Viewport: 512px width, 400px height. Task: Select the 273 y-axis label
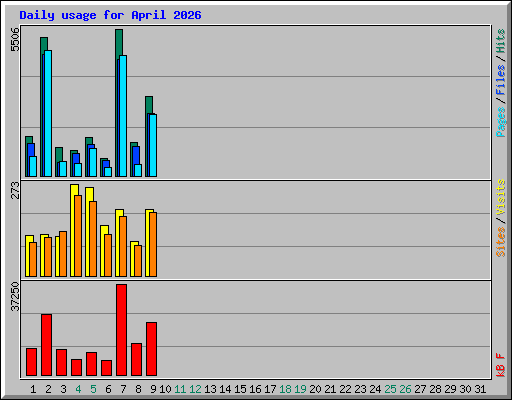(15, 190)
